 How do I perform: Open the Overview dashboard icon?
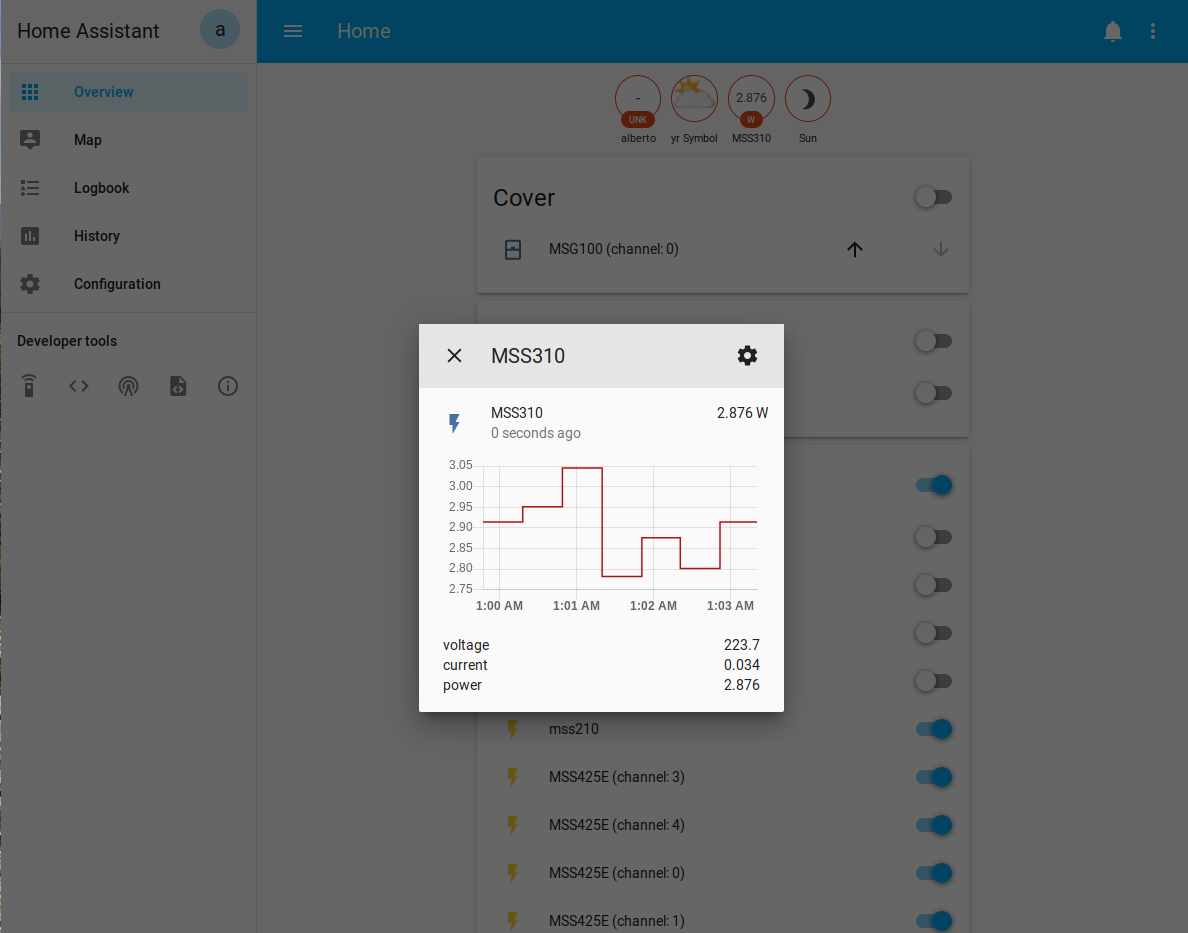[x=30, y=92]
